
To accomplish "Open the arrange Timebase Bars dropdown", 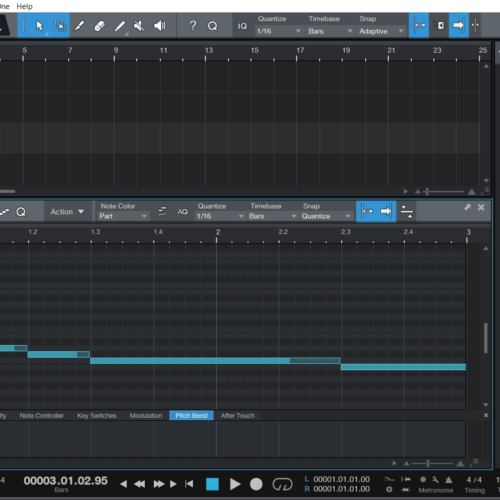I will 330,31.
